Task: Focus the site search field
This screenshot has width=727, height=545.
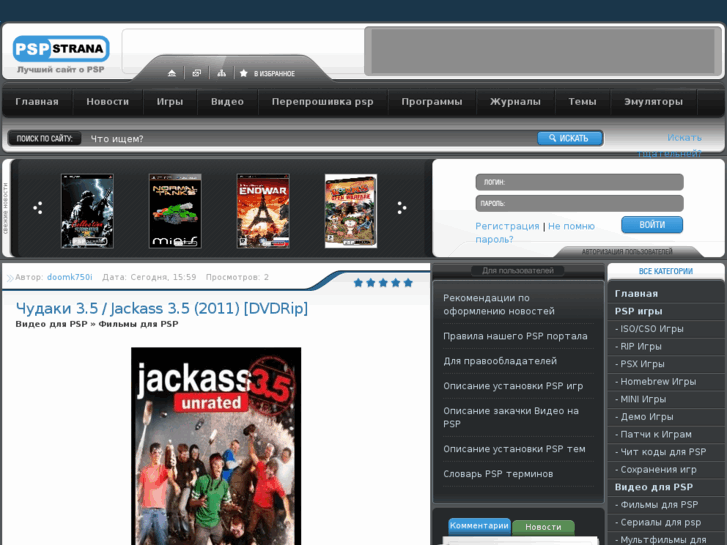Action: click(x=310, y=138)
